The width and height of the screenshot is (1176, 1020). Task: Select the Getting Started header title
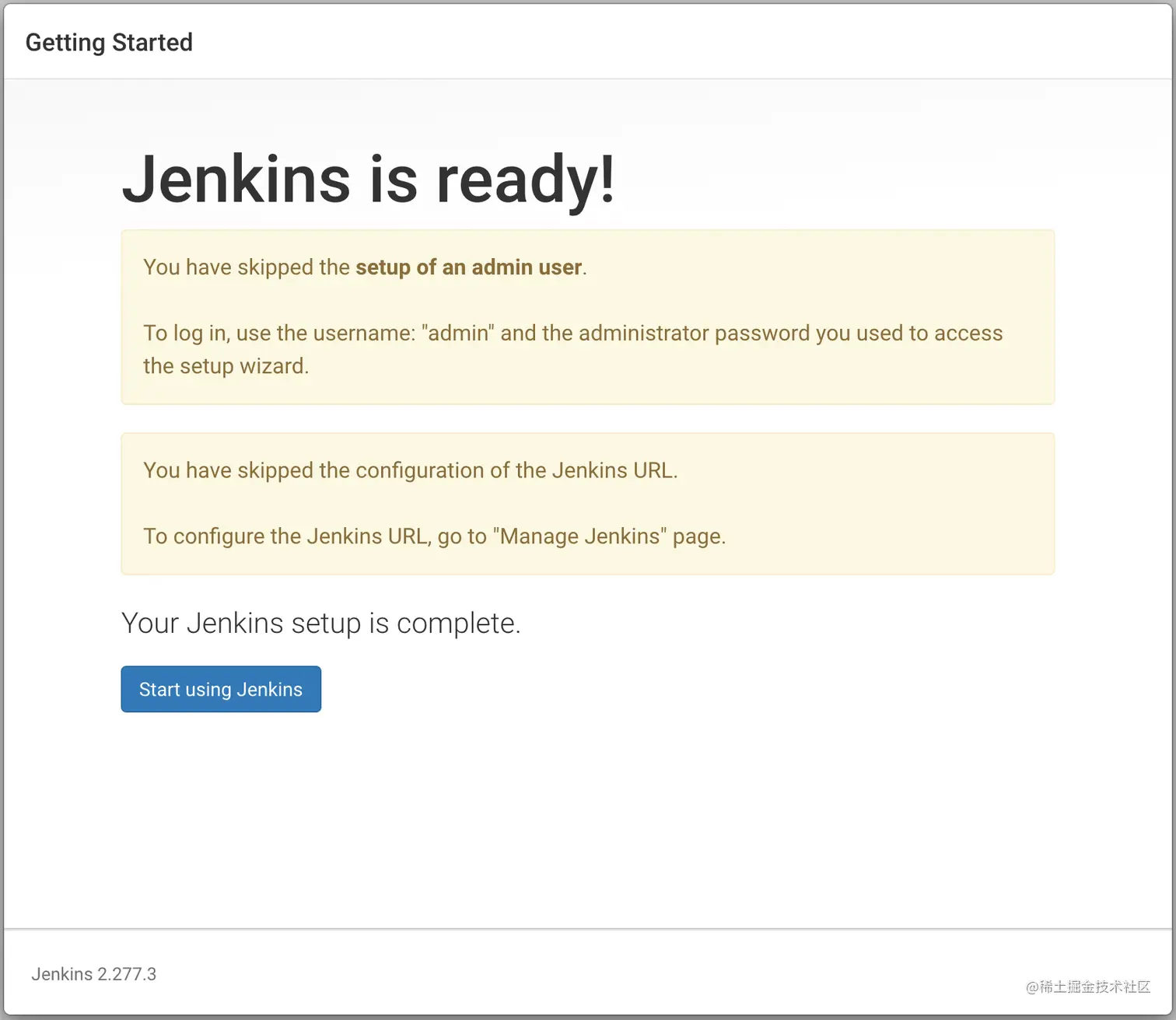coord(109,42)
